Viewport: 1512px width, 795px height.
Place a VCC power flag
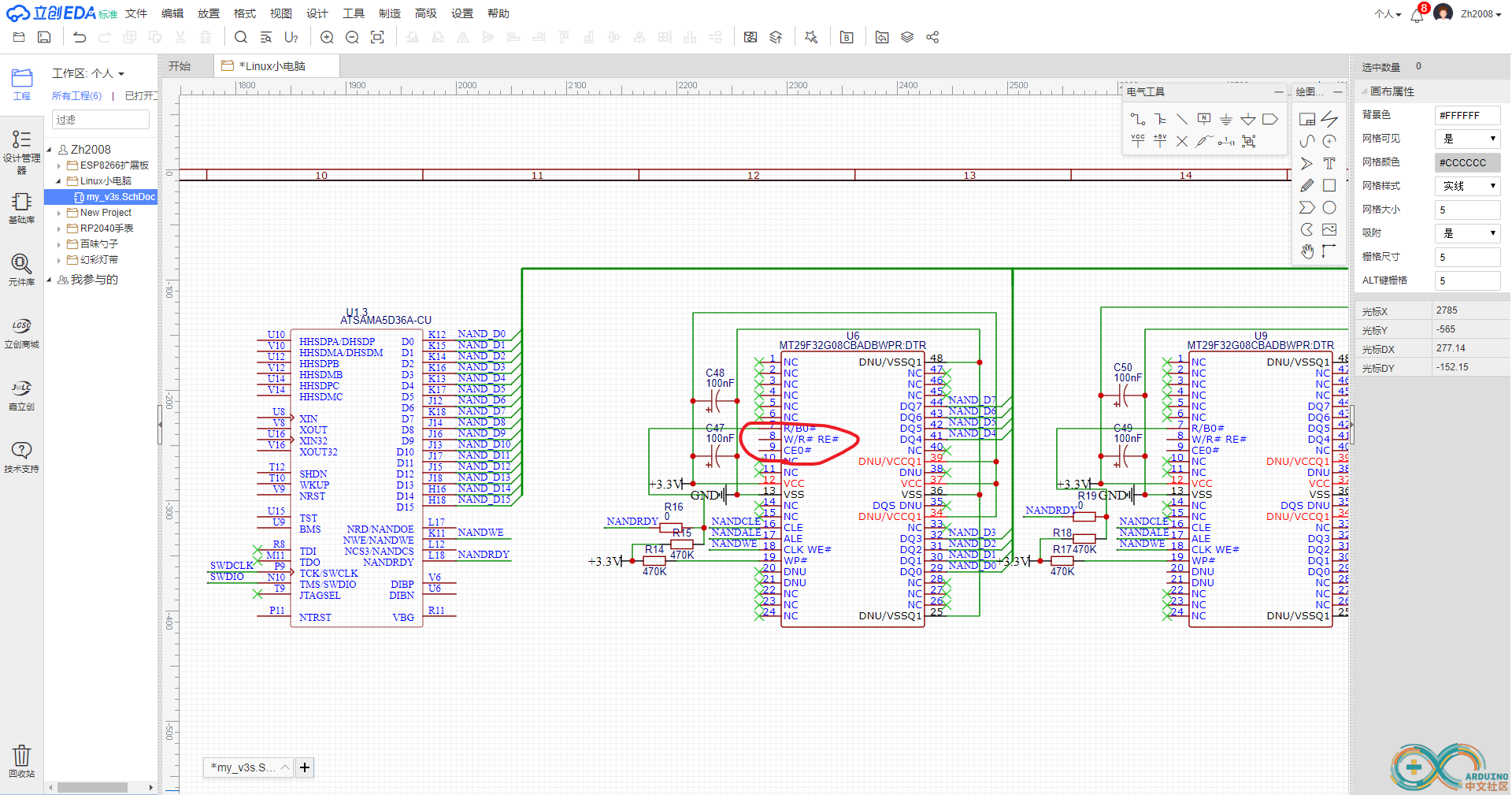click(x=1138, y=141)
